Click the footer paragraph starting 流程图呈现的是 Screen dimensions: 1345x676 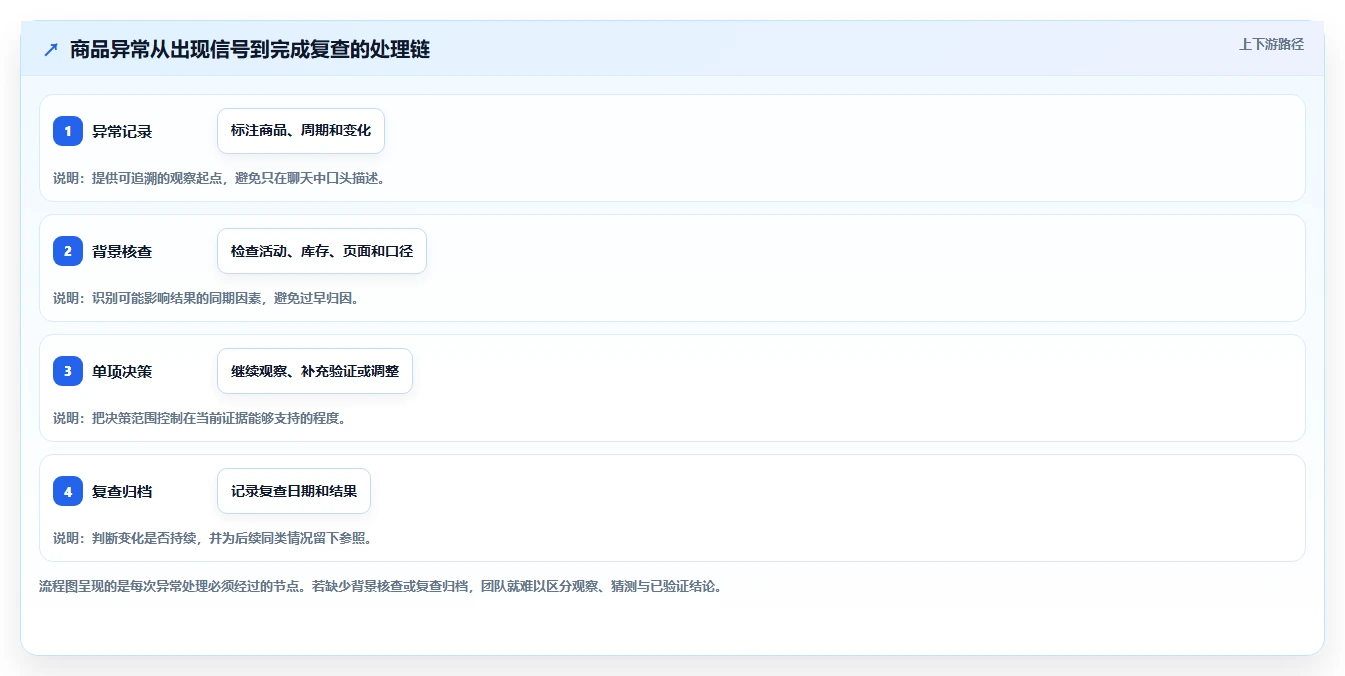[x=380, y=586]
